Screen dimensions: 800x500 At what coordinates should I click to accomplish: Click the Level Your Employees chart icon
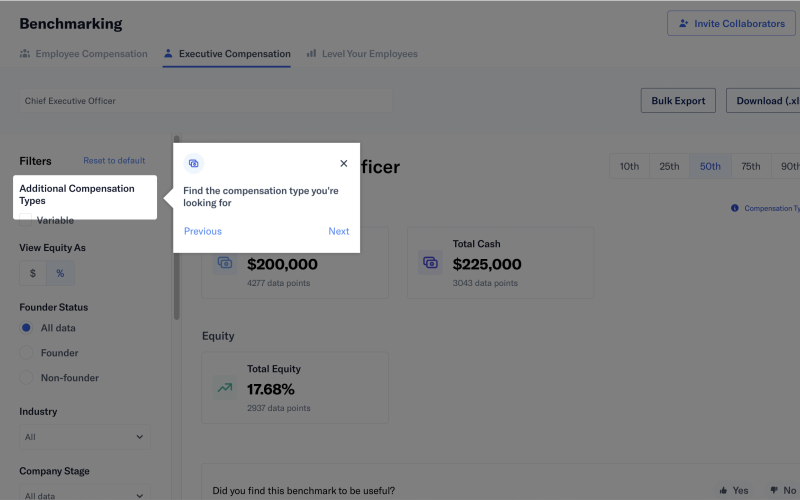point(312,54)
